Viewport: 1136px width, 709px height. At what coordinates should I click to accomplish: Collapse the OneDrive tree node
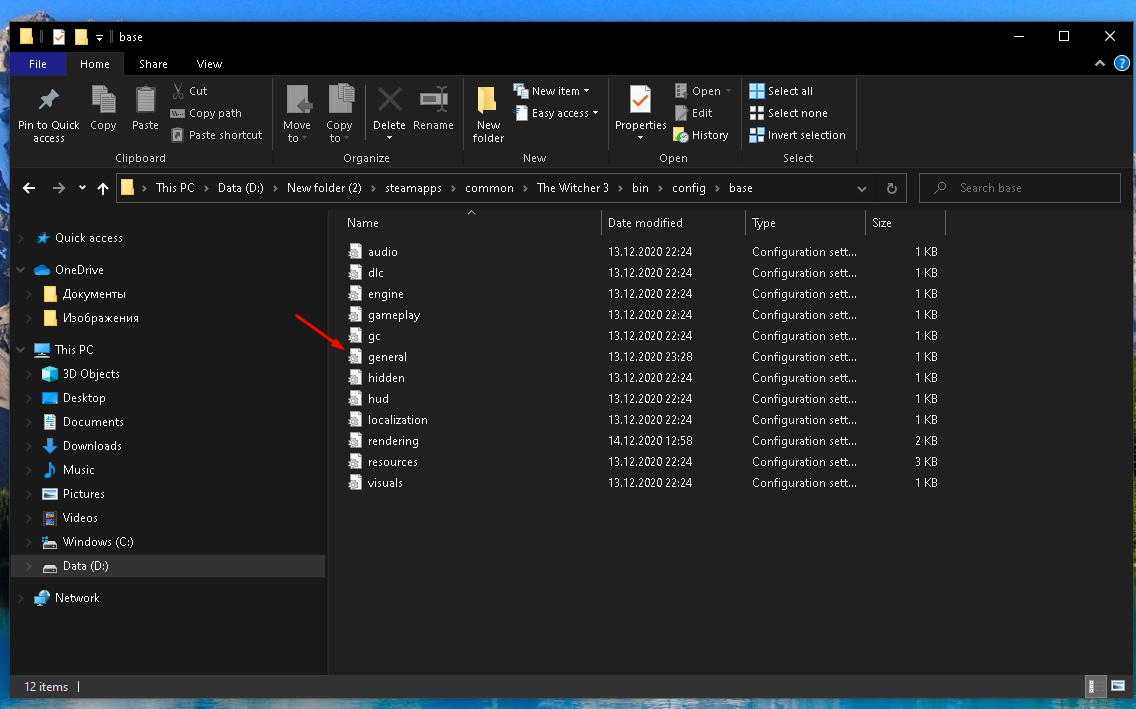click(20, 269)
